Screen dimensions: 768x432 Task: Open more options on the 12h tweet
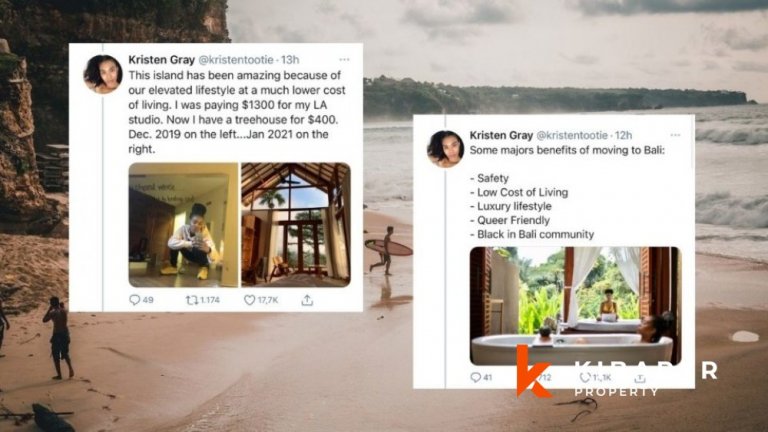click(675, 135)
